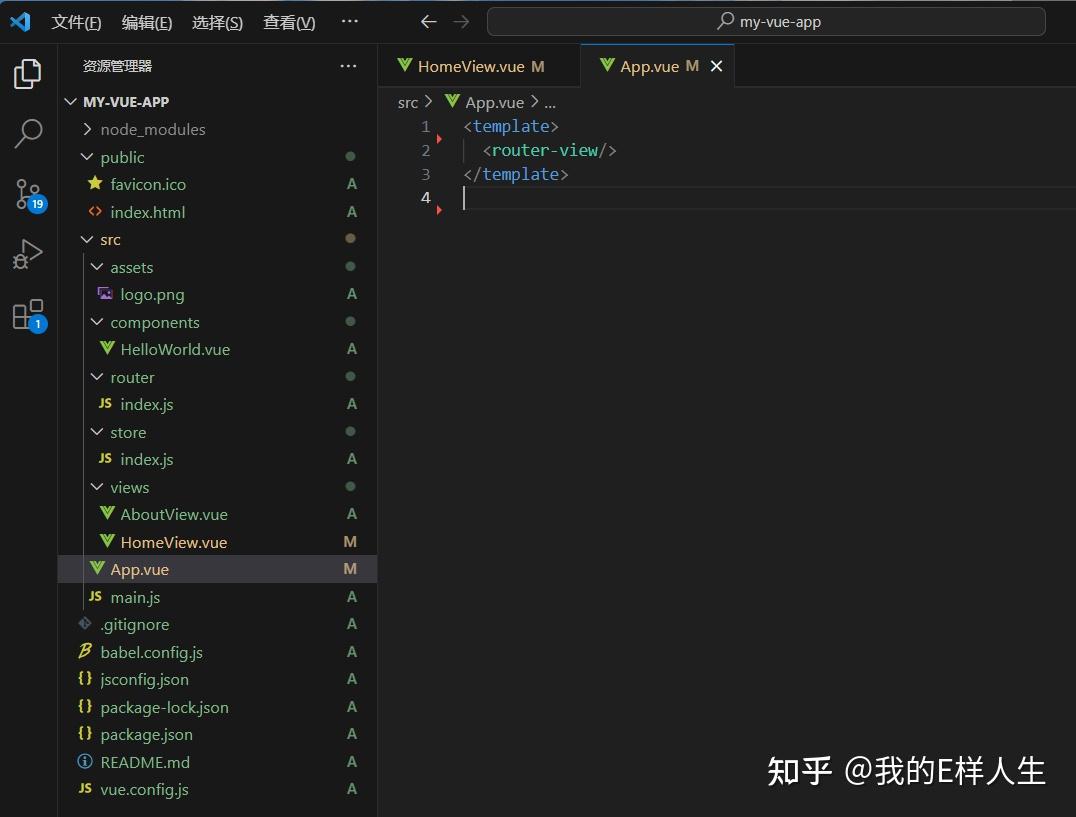The height and width of the screenshot is (817, 1076).
Task: Switch to the HomeView.vue tab
Action: tap(471, 67)
